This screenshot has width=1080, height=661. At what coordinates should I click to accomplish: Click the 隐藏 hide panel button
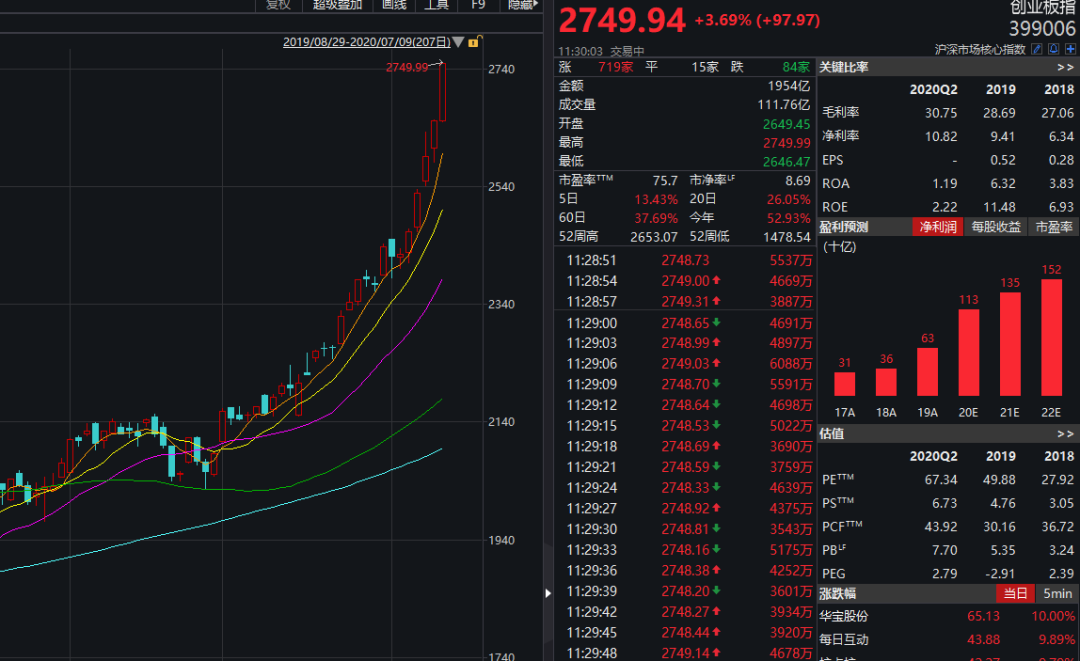(x=521, y=5)
